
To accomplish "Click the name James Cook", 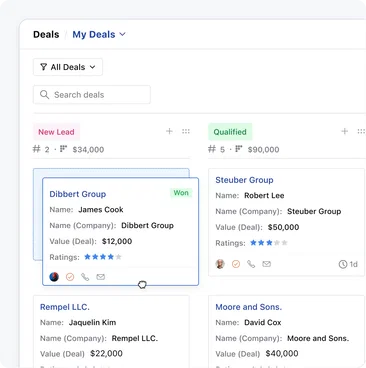I will tap(101, 210).
